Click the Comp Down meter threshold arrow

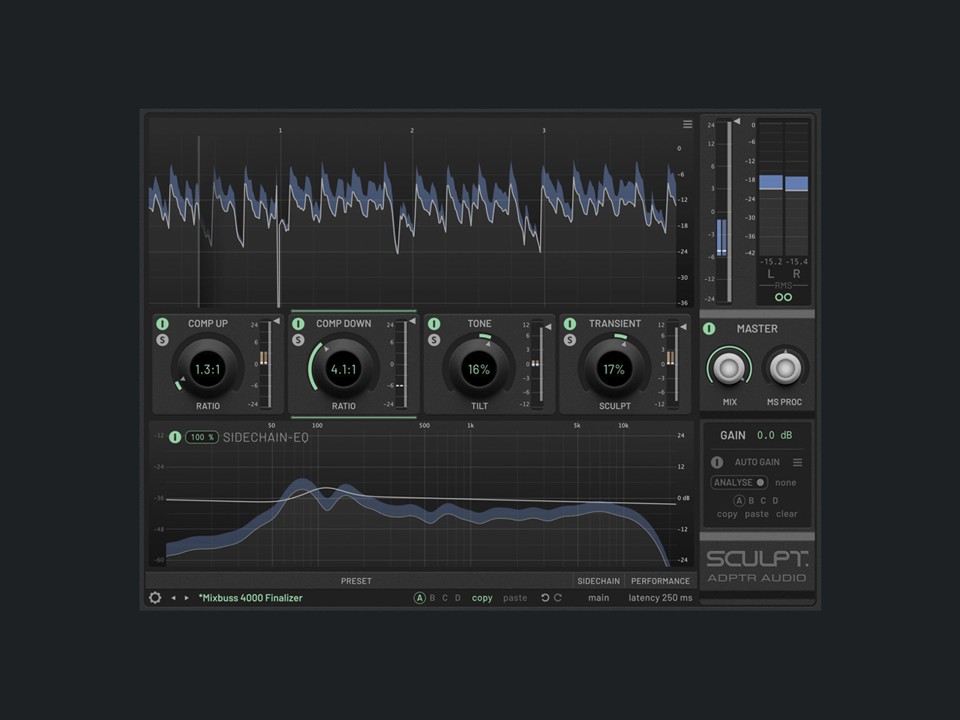(413, 321)
